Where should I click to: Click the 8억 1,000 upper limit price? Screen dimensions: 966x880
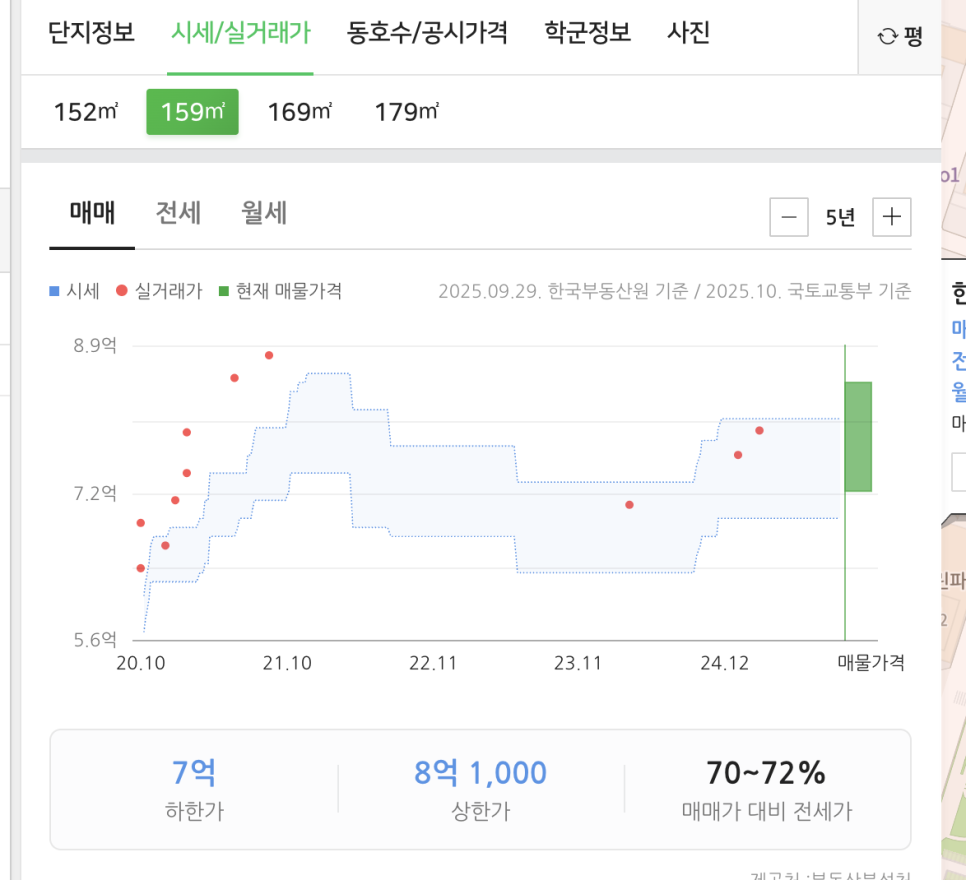coord(480,773)
